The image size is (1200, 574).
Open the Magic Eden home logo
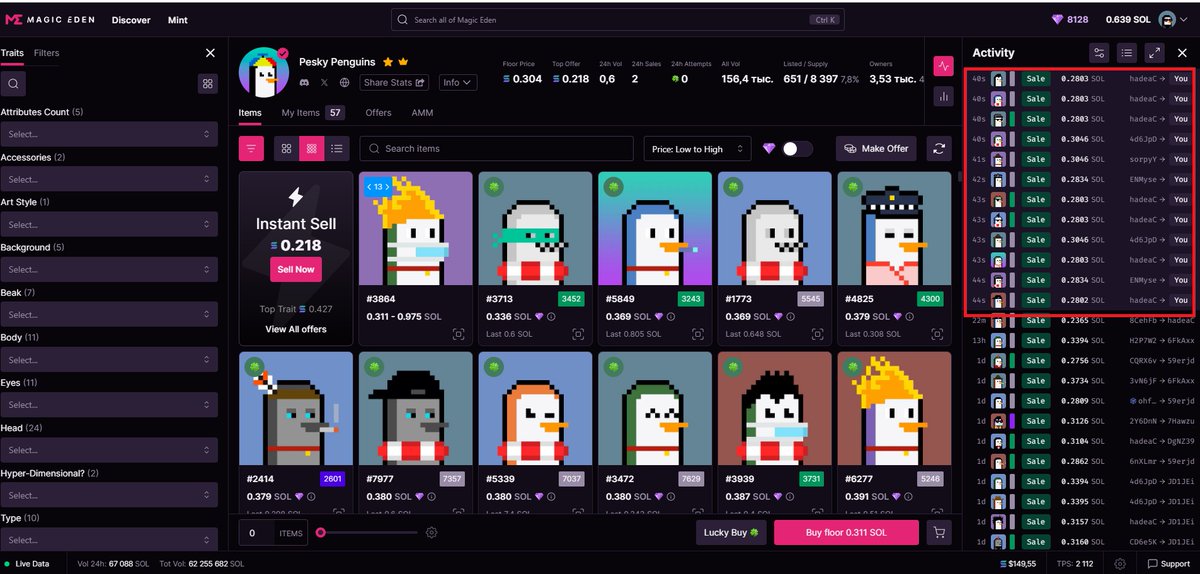pos(50,19)
